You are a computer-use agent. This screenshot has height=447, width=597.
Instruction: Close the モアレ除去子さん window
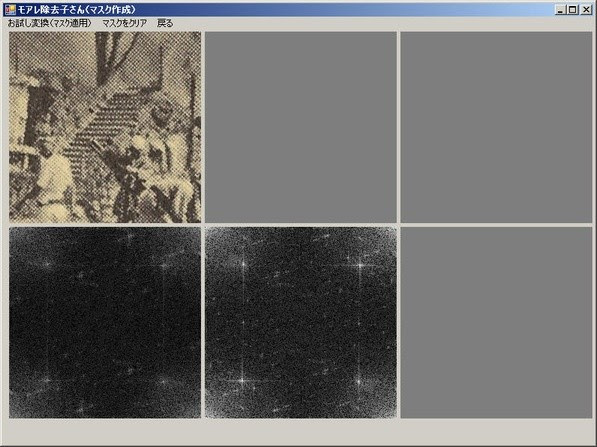tap(586, 10)
